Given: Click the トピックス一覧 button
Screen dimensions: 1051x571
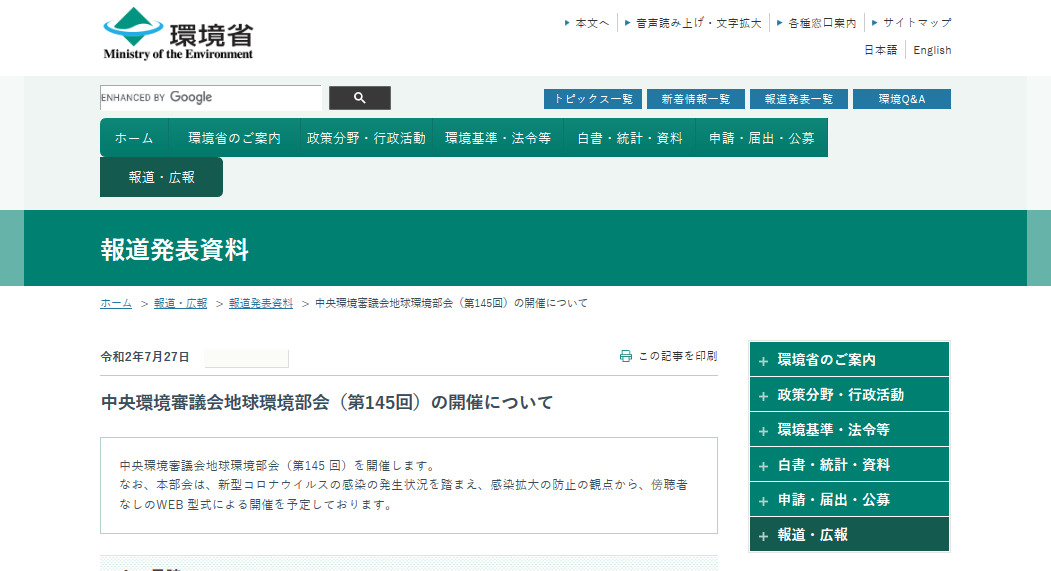Looking at the screenshot, I should [x=593, y=99].
